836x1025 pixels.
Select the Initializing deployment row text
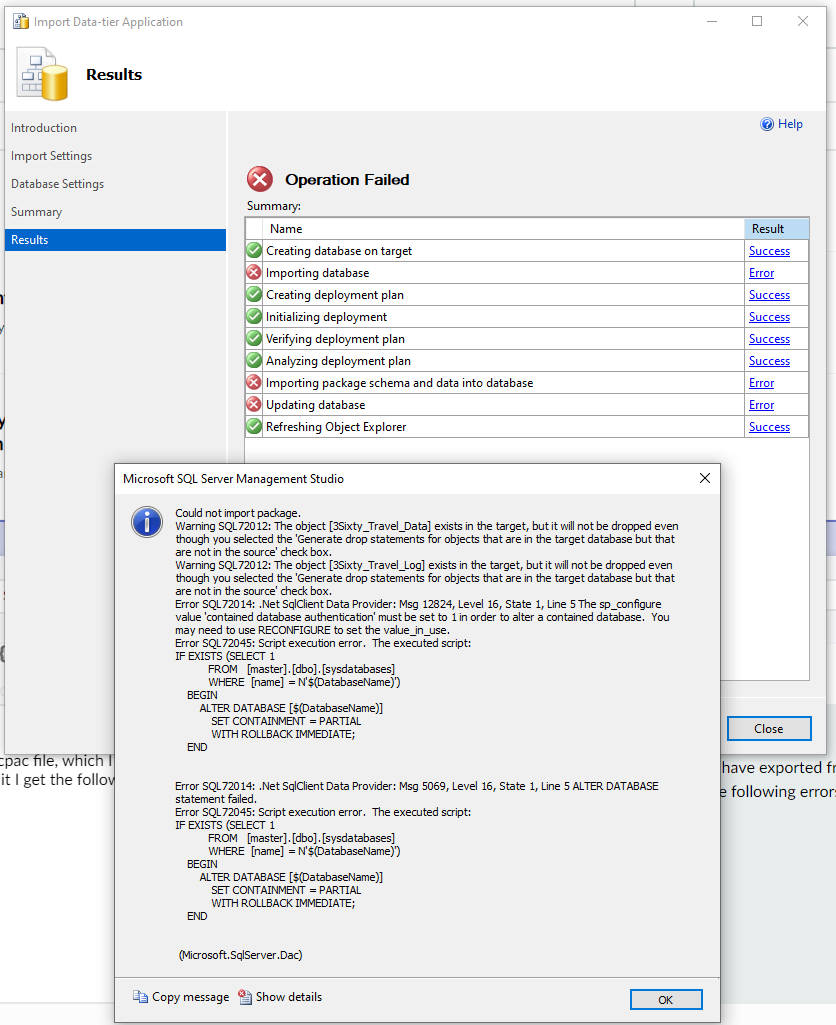click(326, 317)
